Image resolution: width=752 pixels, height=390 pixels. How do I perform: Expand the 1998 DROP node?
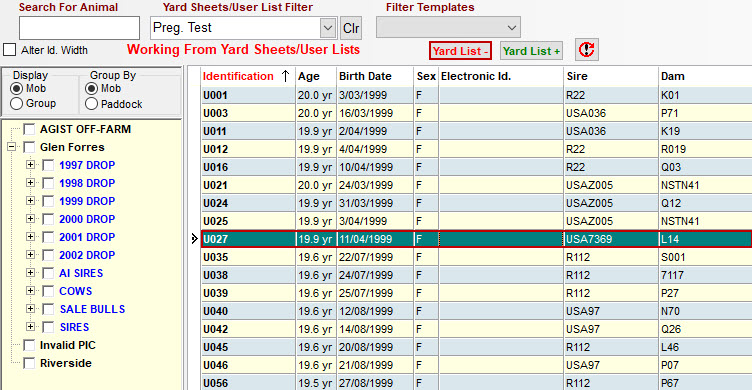click(30, 183)
